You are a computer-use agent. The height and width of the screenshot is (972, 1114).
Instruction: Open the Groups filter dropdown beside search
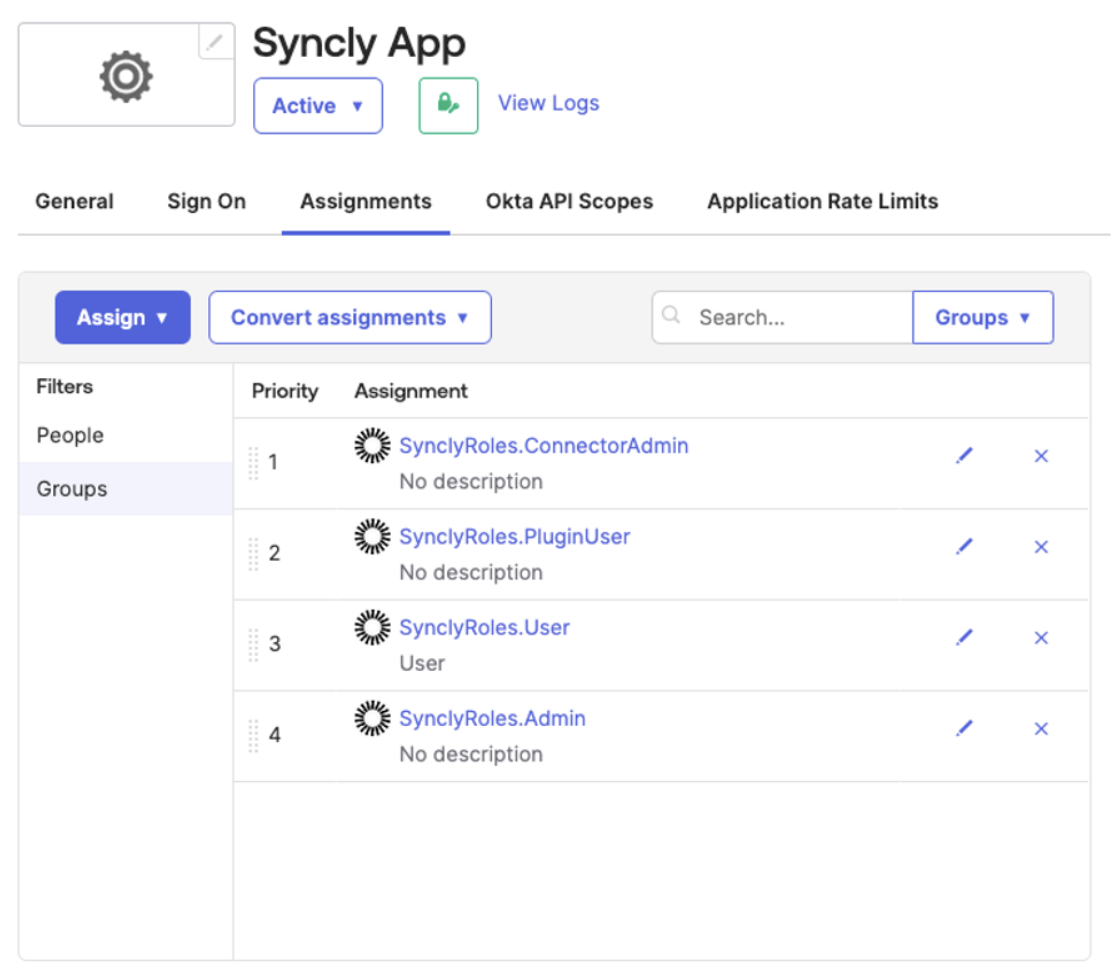pyautogui.click(x=983, y=317)
